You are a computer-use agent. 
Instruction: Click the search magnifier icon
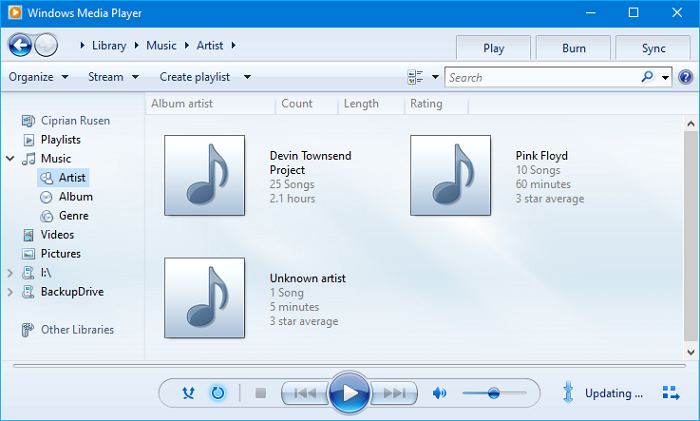point(648,77)
